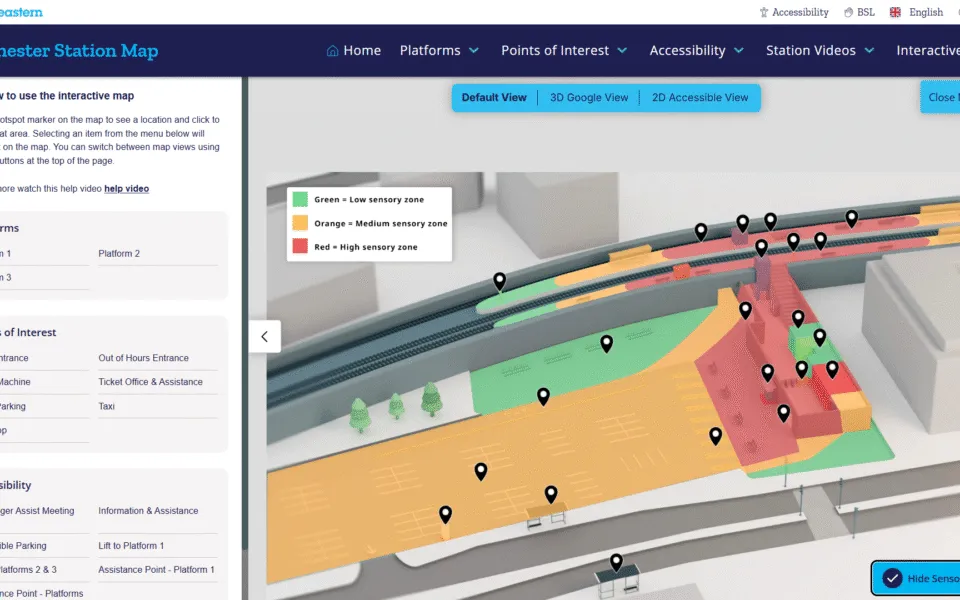The width and height of the screenshot is (960, 600).
Task: Click the BSL text link
Action: pos(866,12)
